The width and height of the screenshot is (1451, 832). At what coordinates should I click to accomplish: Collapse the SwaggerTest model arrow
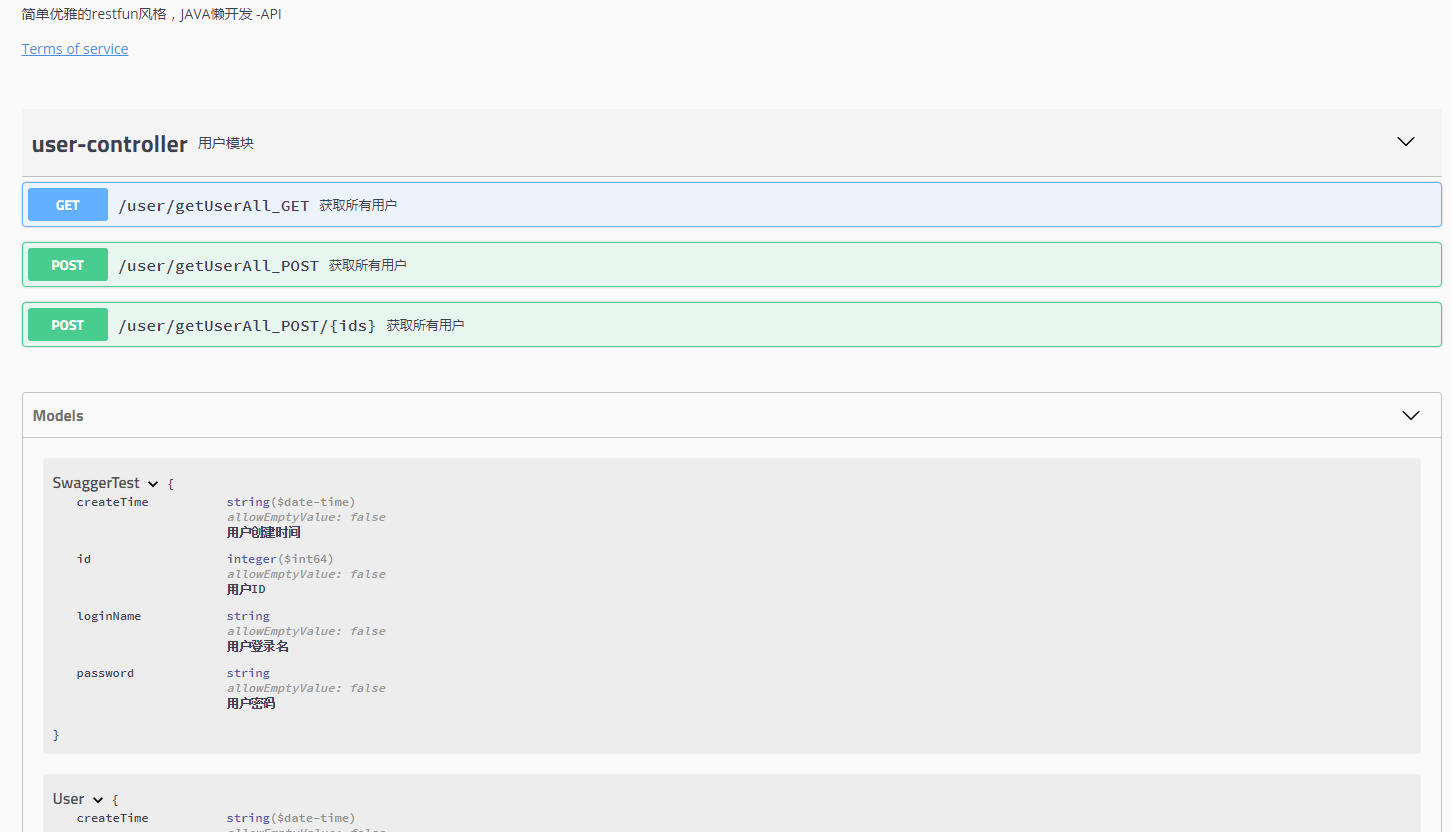click(153, 484)
